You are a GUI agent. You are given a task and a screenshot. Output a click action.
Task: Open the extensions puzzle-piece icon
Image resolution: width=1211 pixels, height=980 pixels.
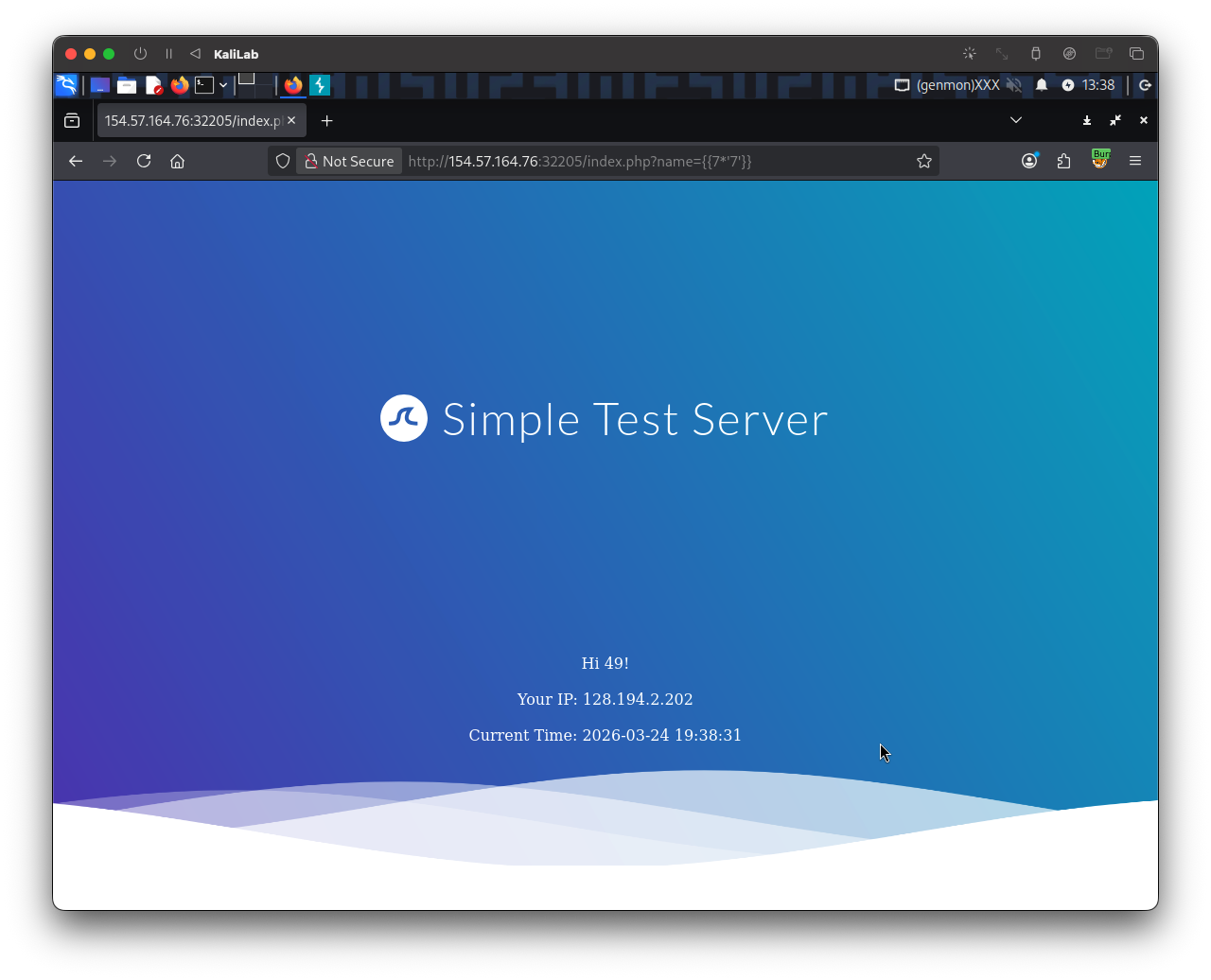(1063, 161)
